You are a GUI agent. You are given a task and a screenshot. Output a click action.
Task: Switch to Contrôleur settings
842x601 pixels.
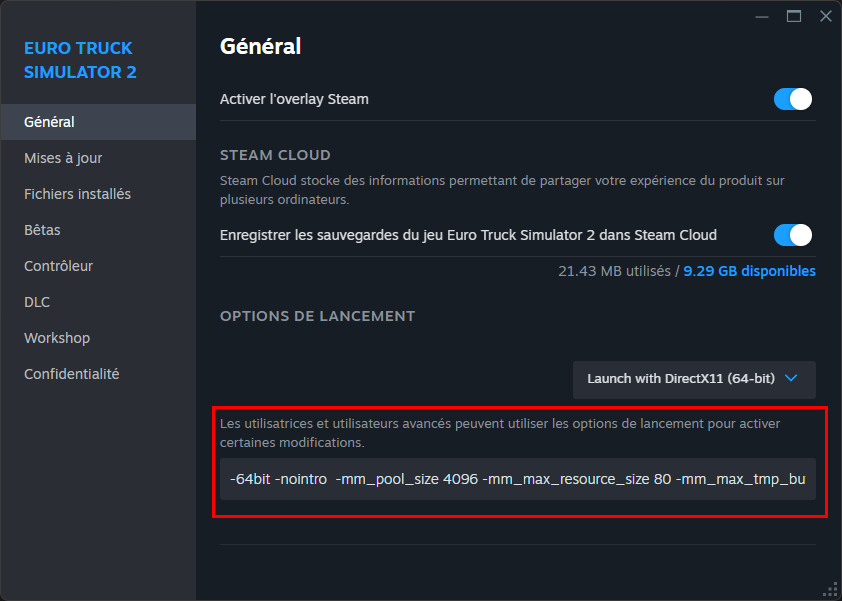(98, 266)
